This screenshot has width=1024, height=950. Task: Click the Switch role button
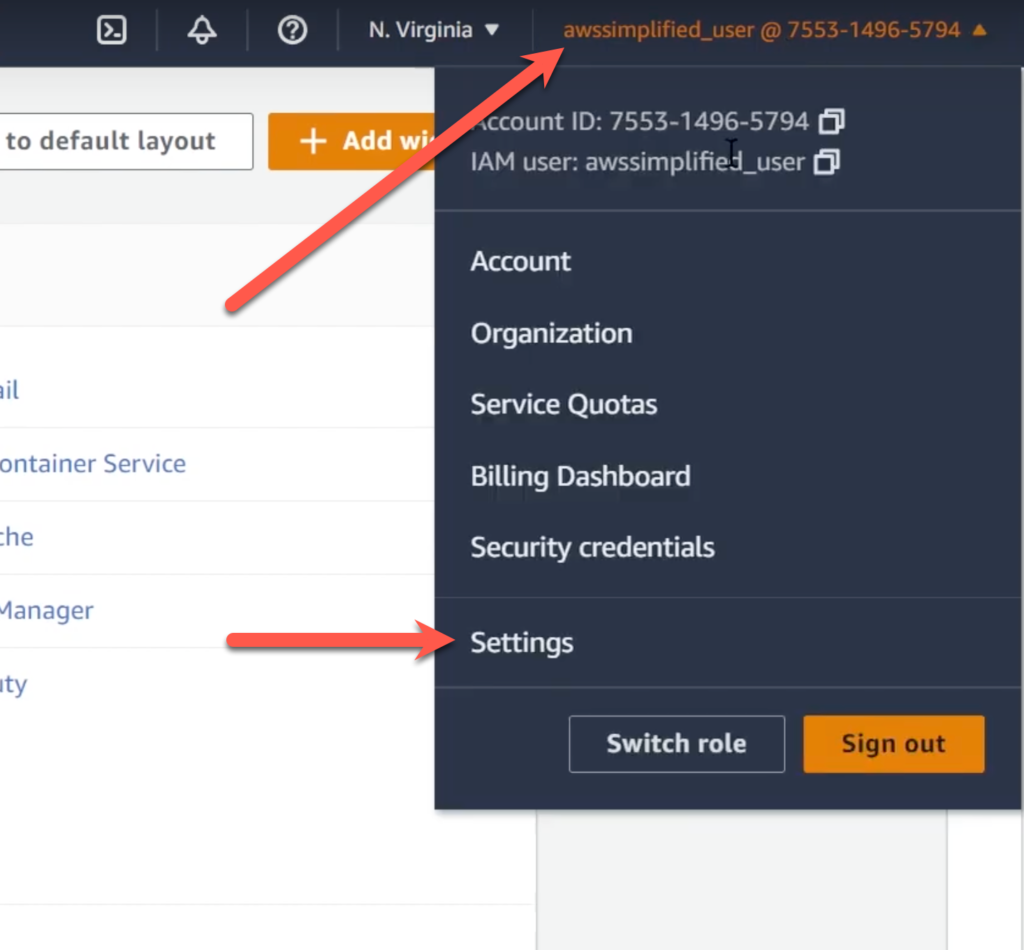(x=676, y=744)
